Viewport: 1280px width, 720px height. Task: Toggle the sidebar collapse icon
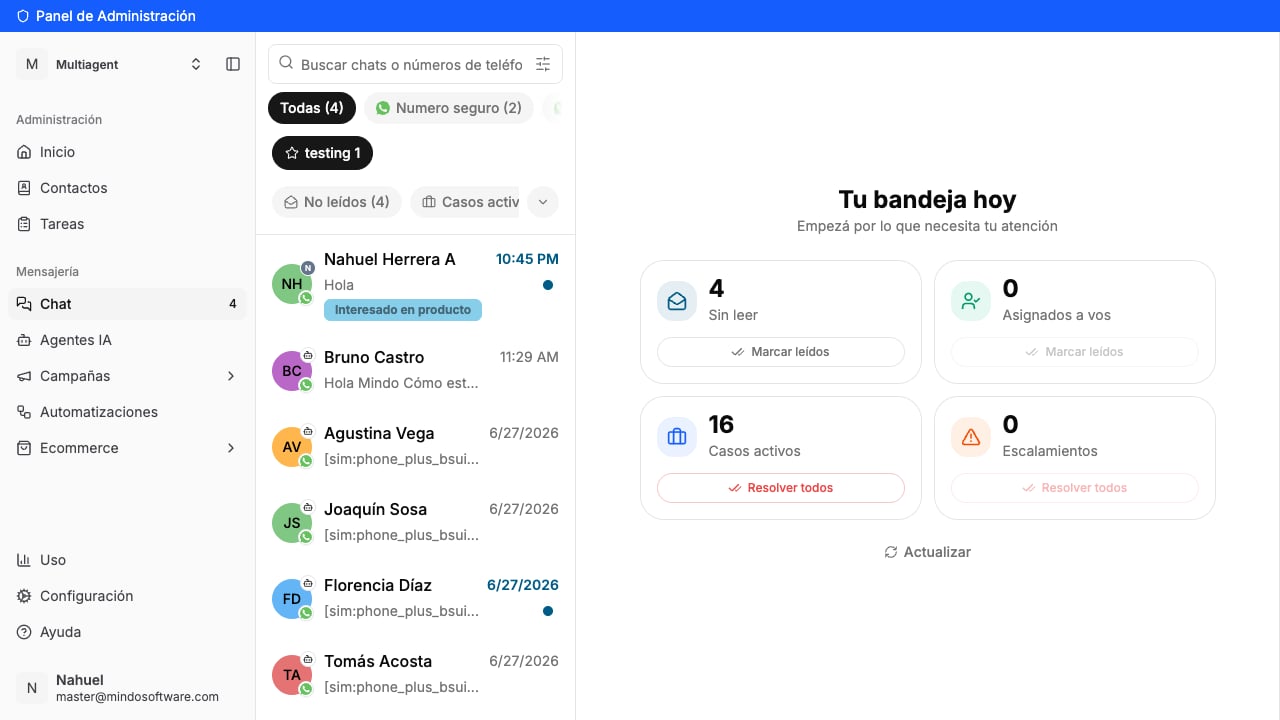click(x=233, y=64)
